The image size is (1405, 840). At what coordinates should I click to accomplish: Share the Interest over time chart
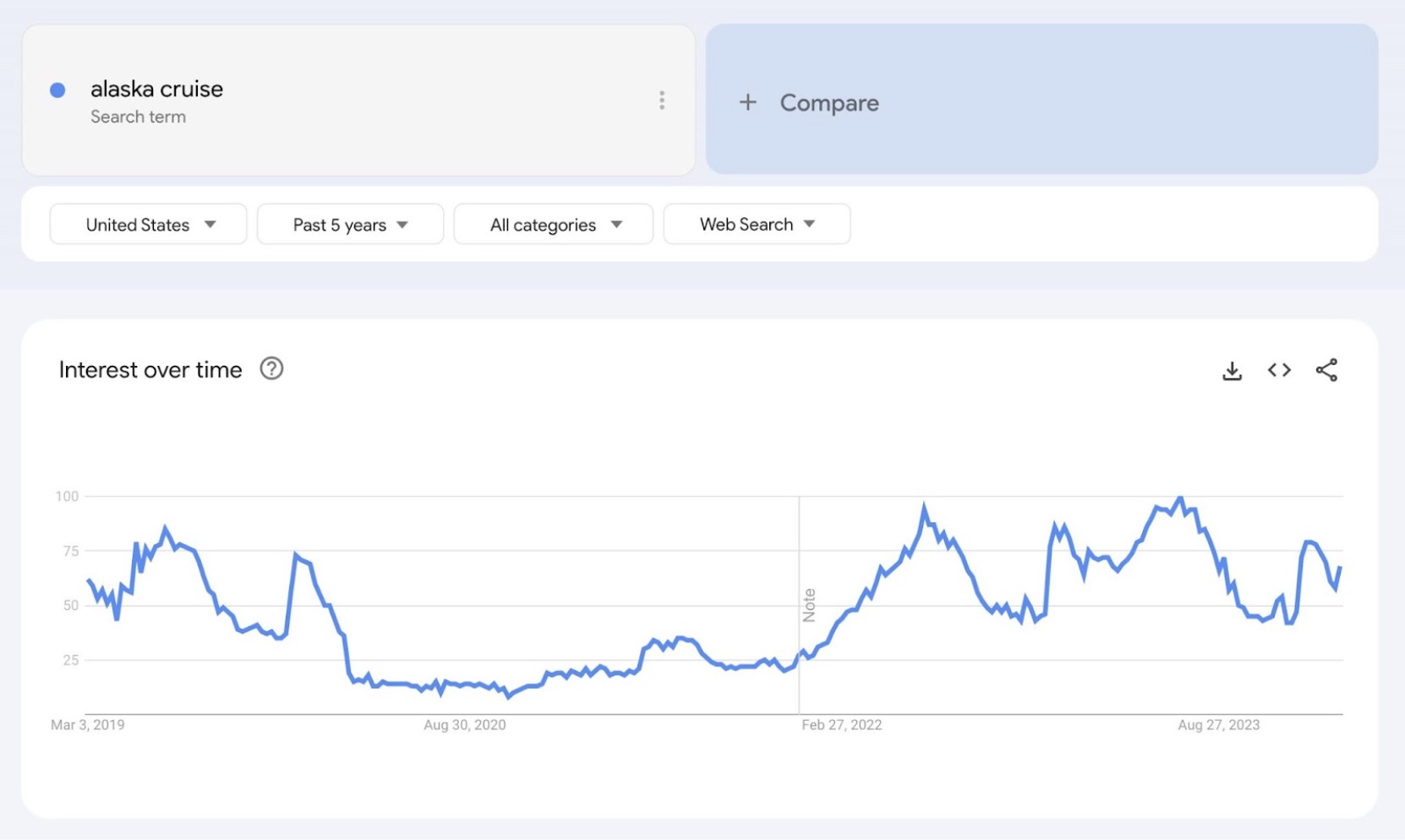pos(1326,370)
